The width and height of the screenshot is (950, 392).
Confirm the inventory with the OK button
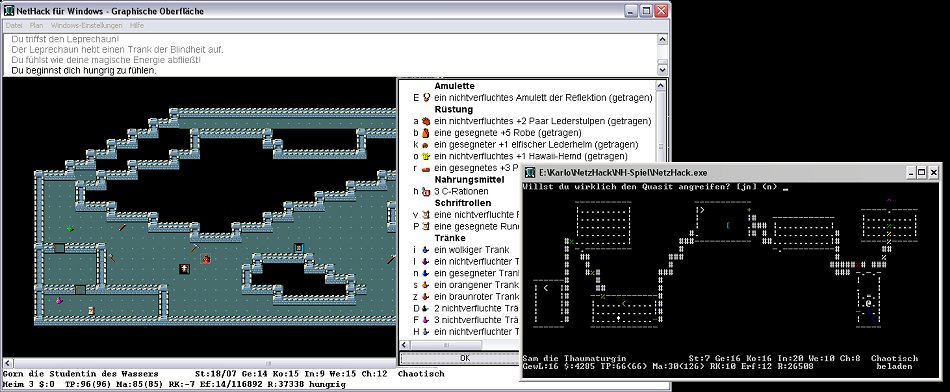465,358
